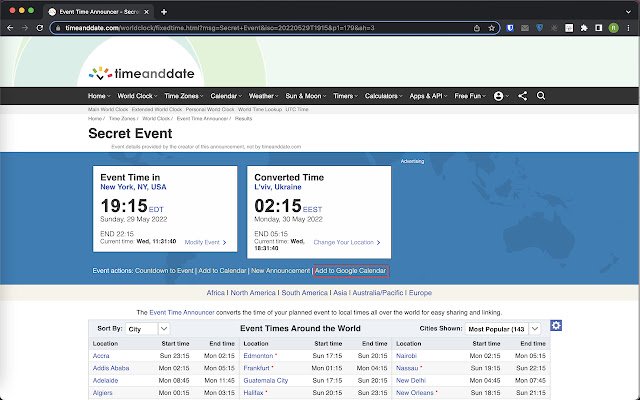Open the World Clock menu
The image size is (640, 400).
coord(137,96)
